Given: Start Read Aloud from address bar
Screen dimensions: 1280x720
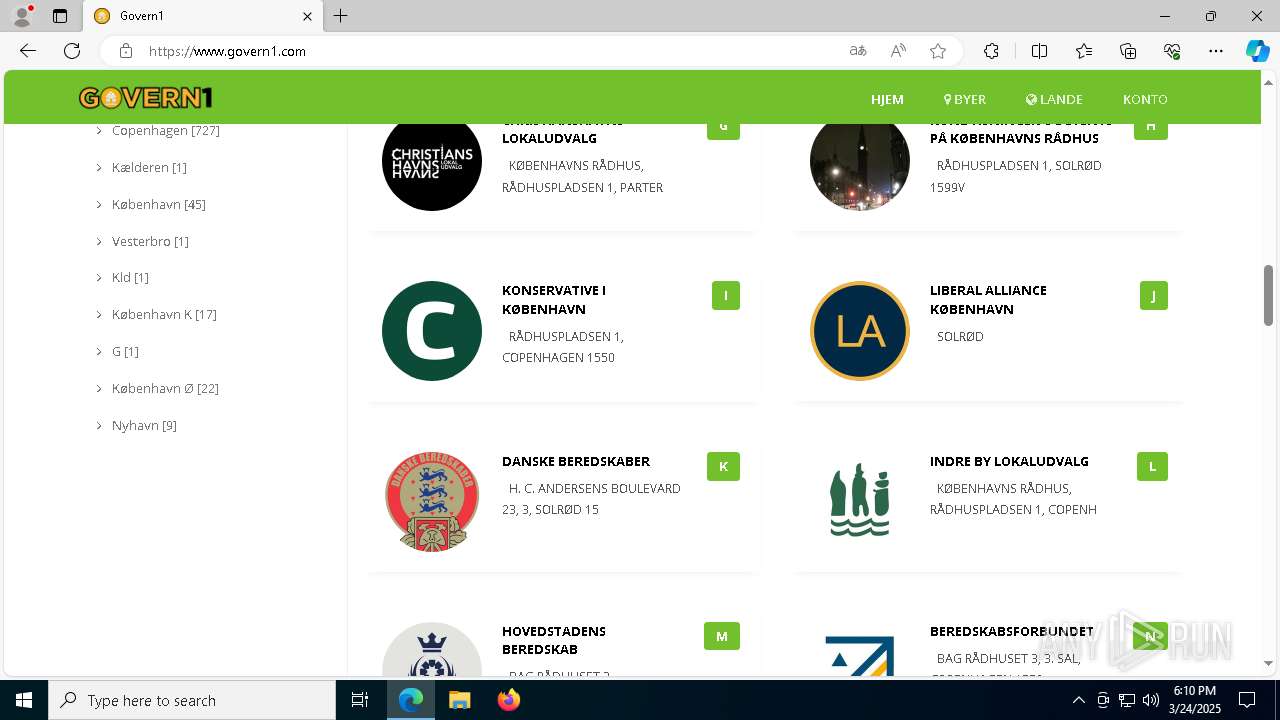Looking at the screenshot, I should [x=898, y=51].
